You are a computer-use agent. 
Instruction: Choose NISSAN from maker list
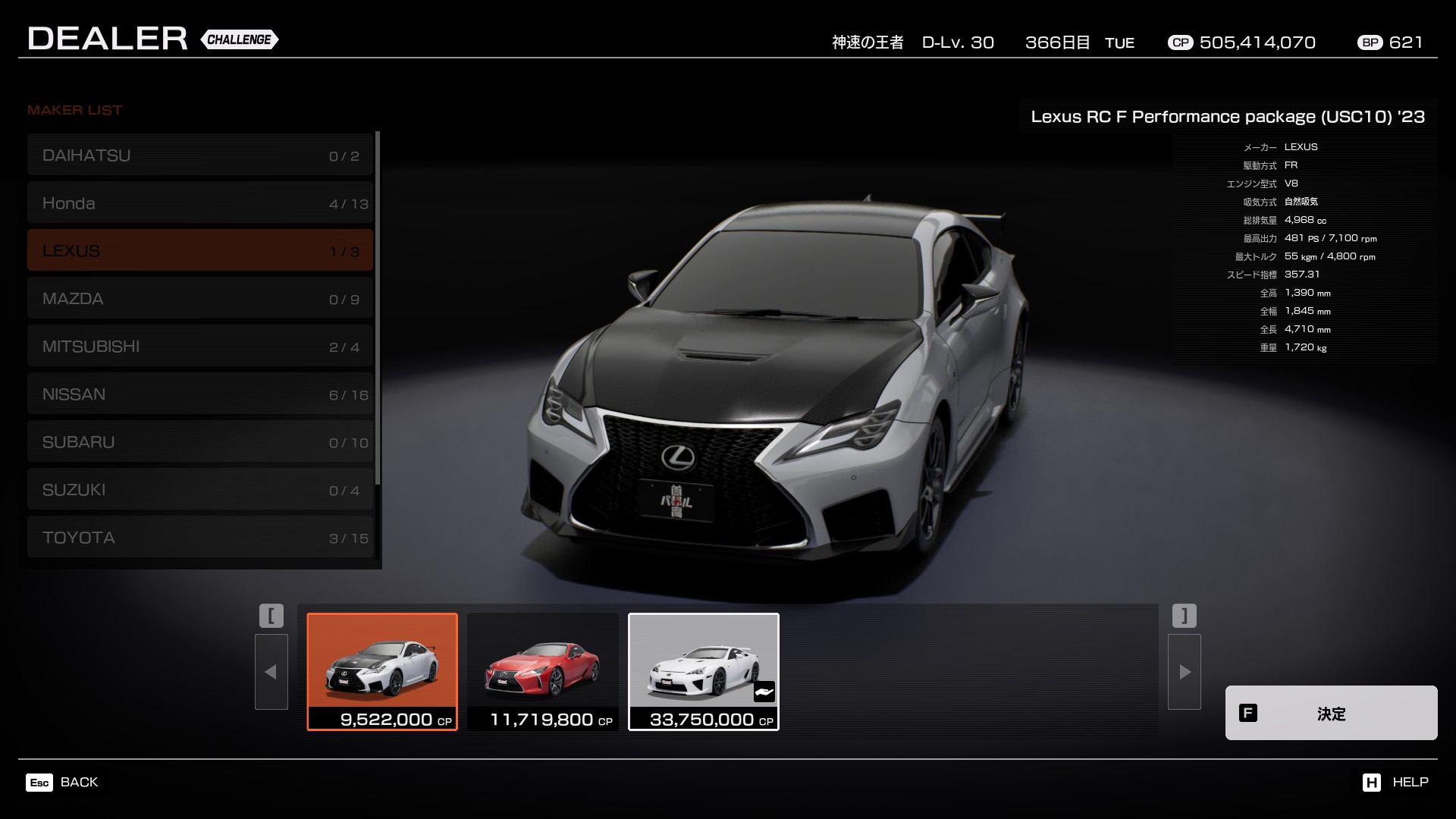coord(200,394)
